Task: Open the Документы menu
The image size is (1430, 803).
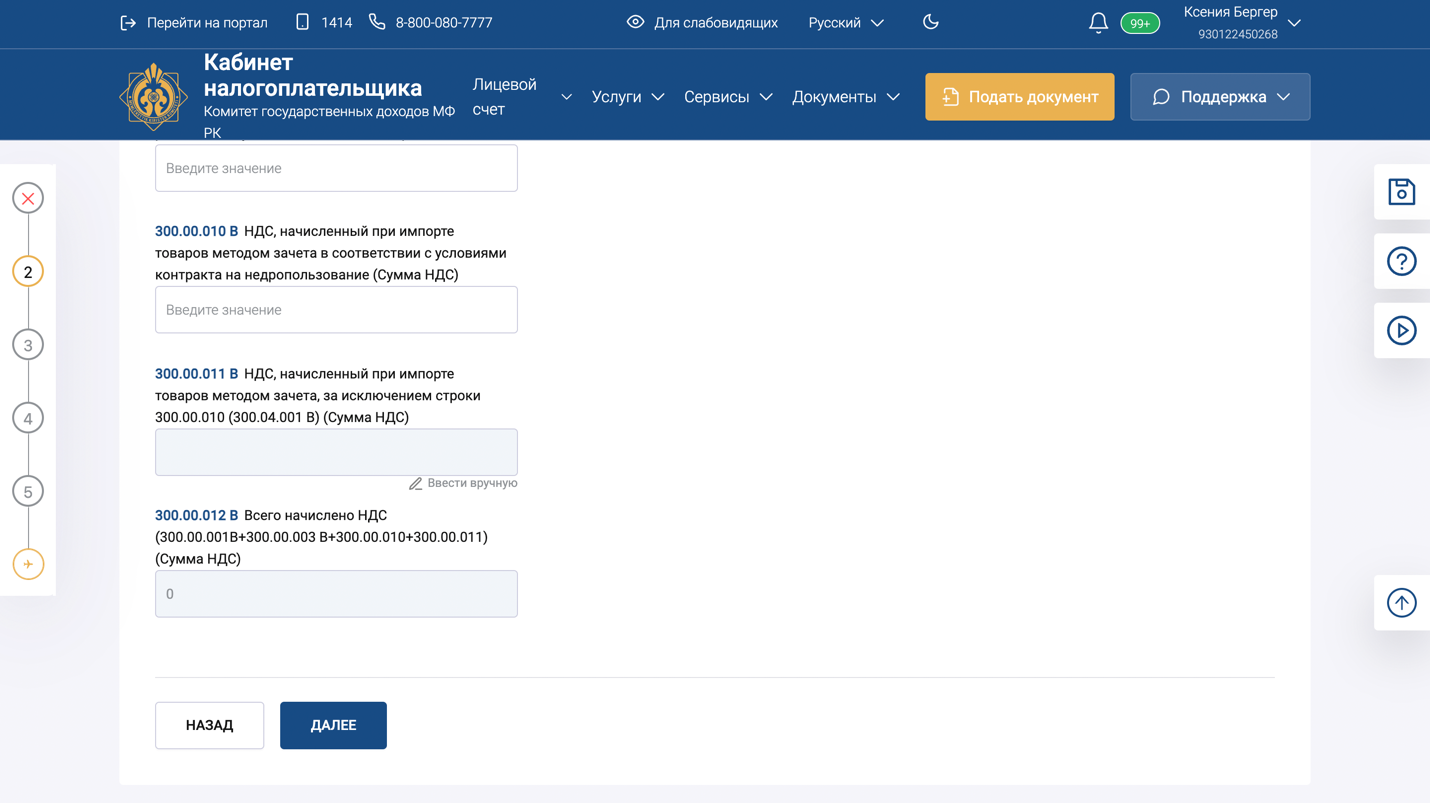Action: point(845,97)
